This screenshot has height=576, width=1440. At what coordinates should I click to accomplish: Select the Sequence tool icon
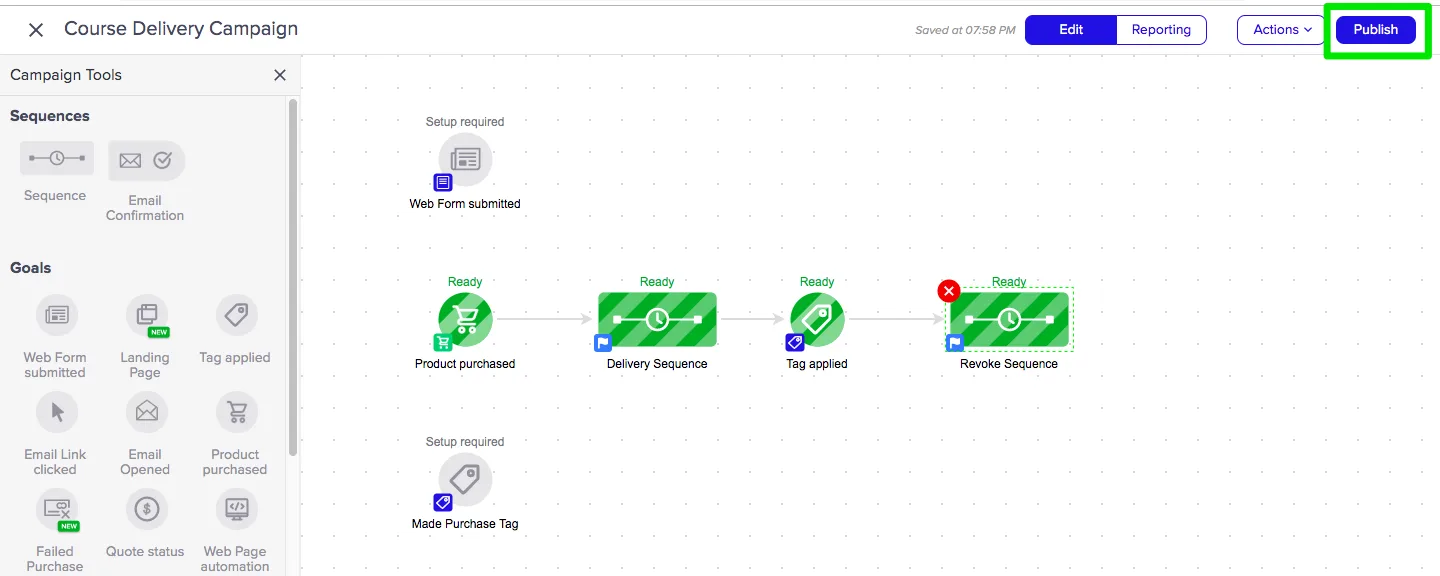pyautogui.click(x=56, y=159)
